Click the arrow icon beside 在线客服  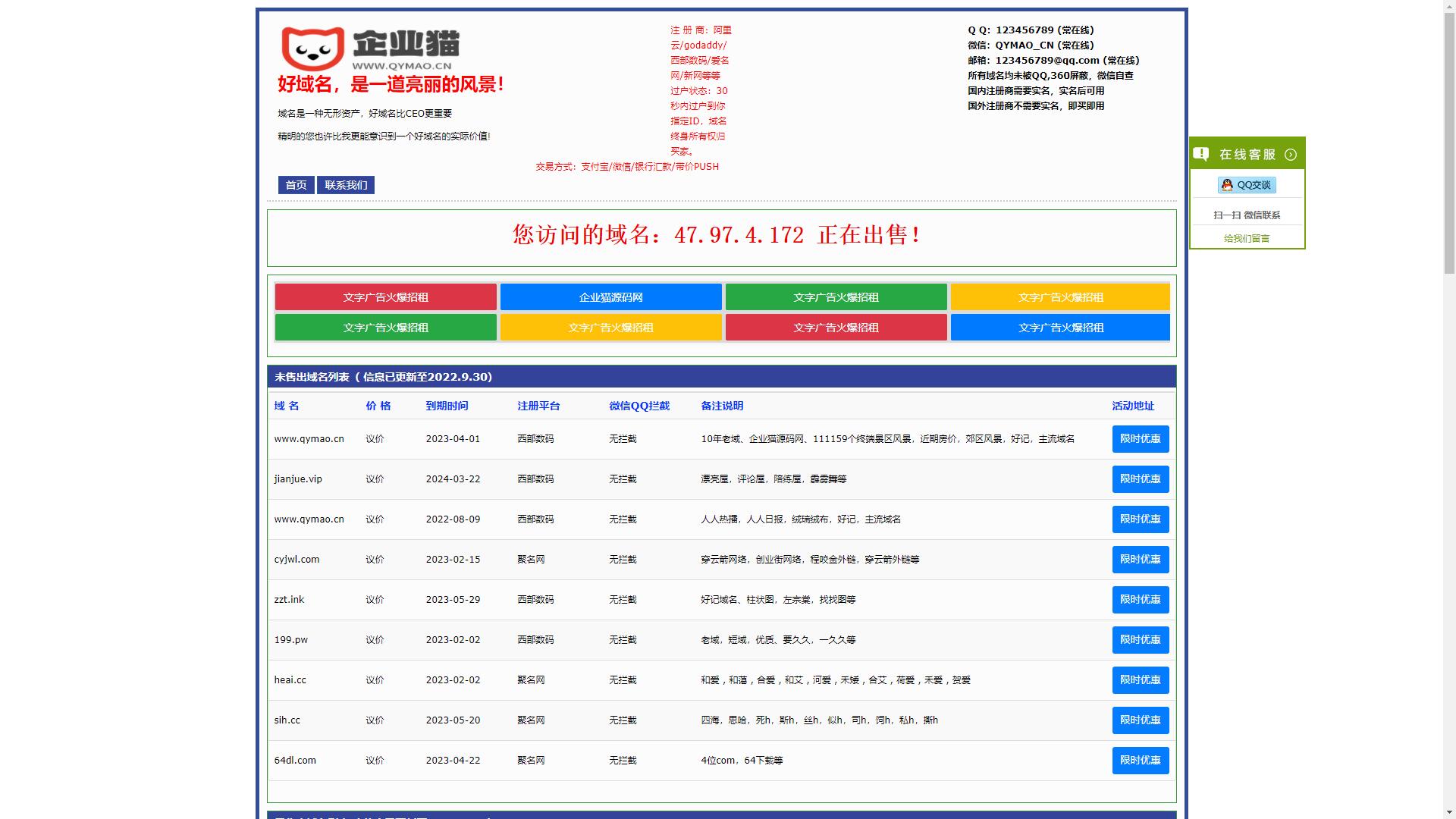coord(1291,155)
